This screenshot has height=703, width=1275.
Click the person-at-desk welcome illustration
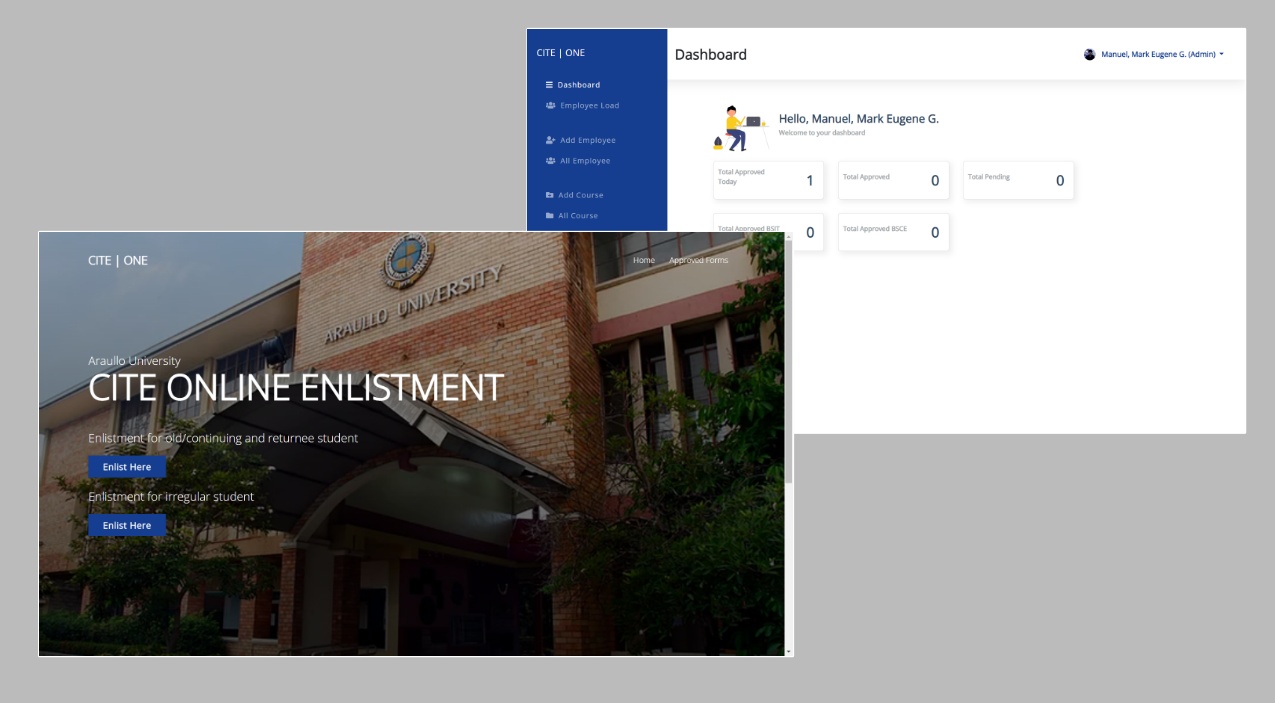click(x=740, y=127)
